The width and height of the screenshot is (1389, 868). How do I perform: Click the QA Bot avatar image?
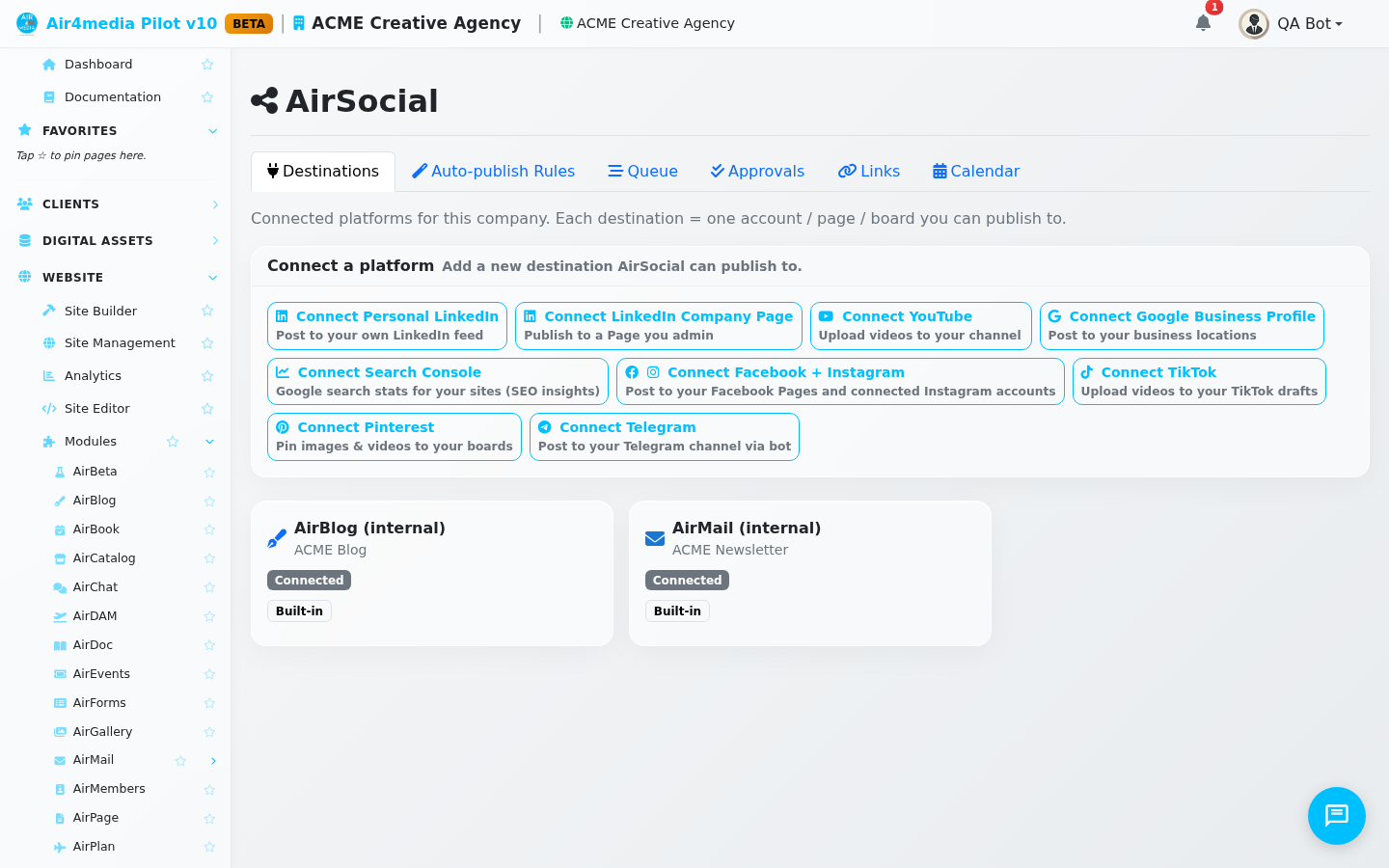click(x=1253, y=23)
